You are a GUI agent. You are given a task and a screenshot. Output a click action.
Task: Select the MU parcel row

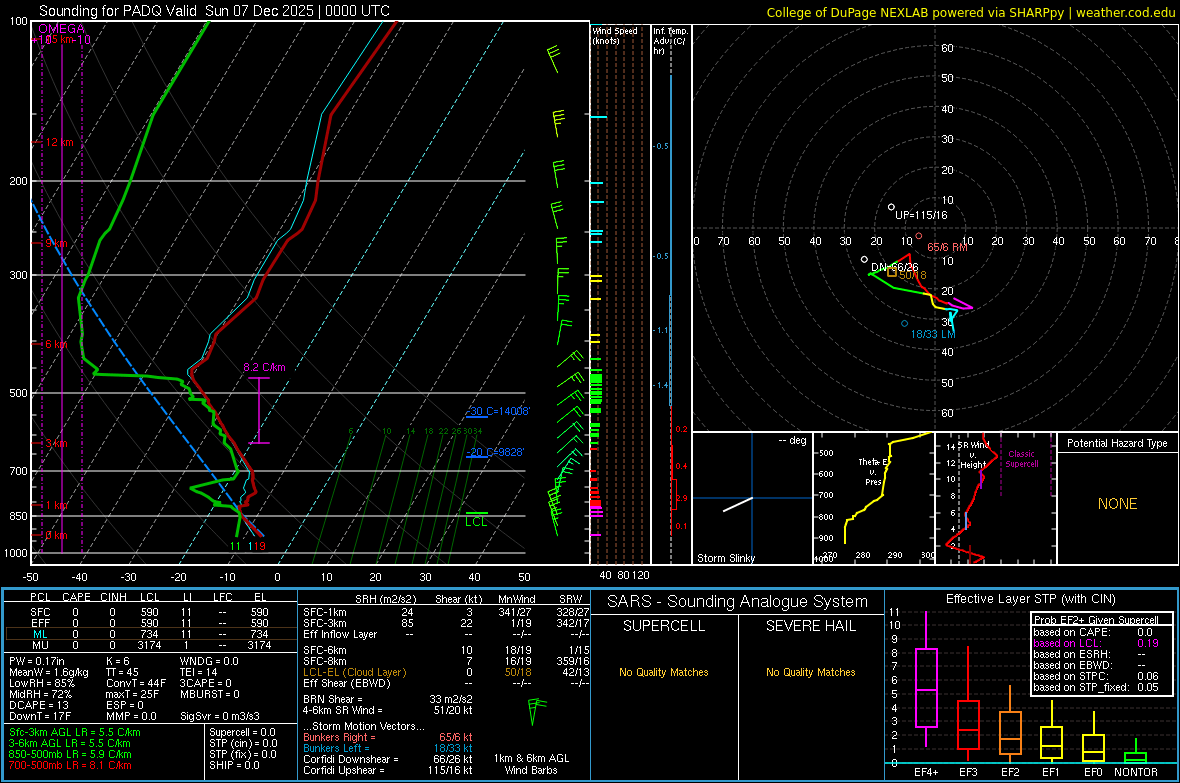coord(149,644)
